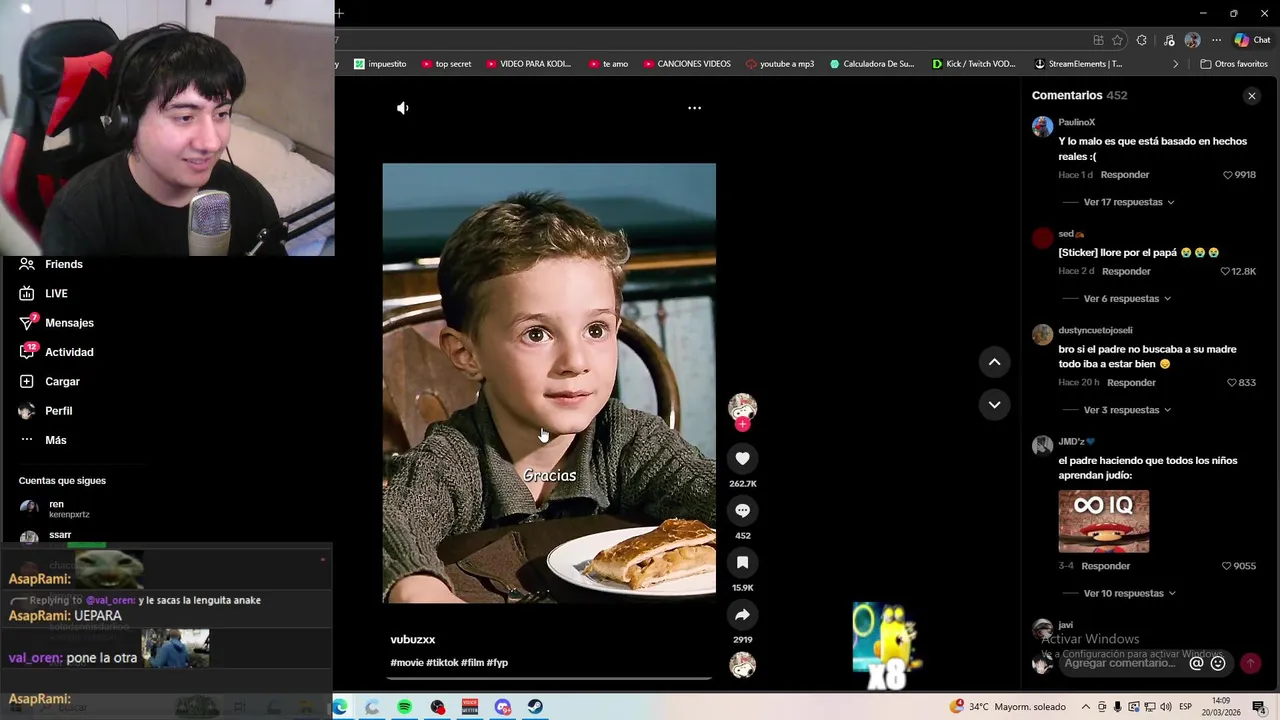
Task: Open the #movie hashtag
Action: tap(407, 663)
